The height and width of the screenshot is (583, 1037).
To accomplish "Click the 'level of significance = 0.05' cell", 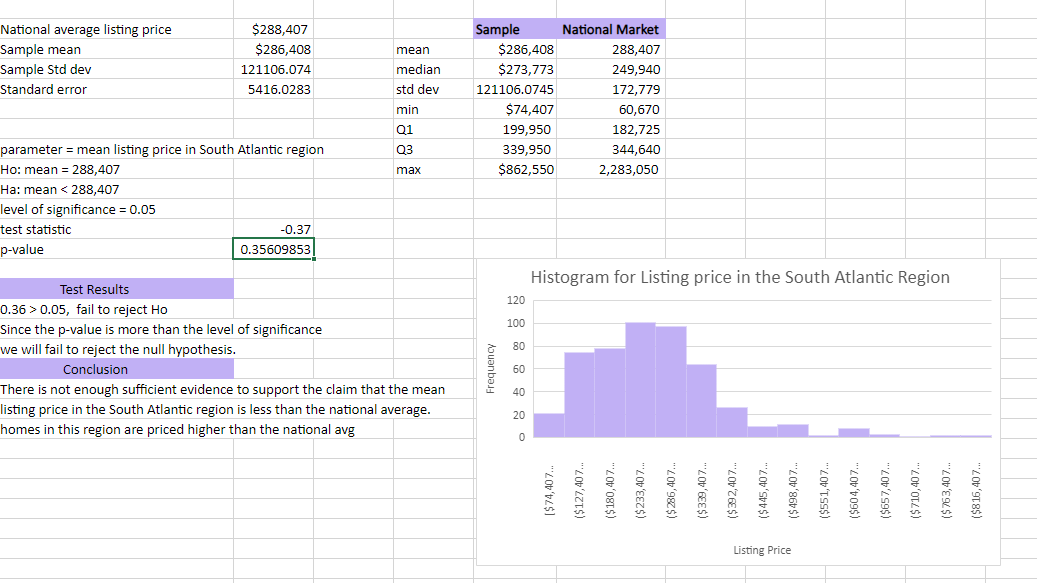I will (116, 210).
